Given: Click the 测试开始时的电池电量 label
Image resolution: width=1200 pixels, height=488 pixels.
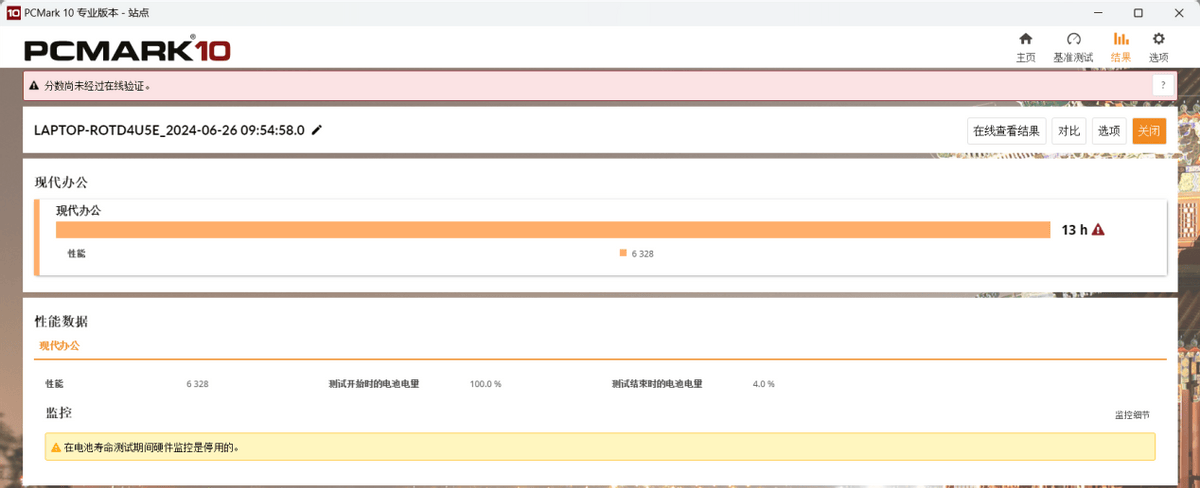Looking at the screenshot, I should tap(373, 384).
